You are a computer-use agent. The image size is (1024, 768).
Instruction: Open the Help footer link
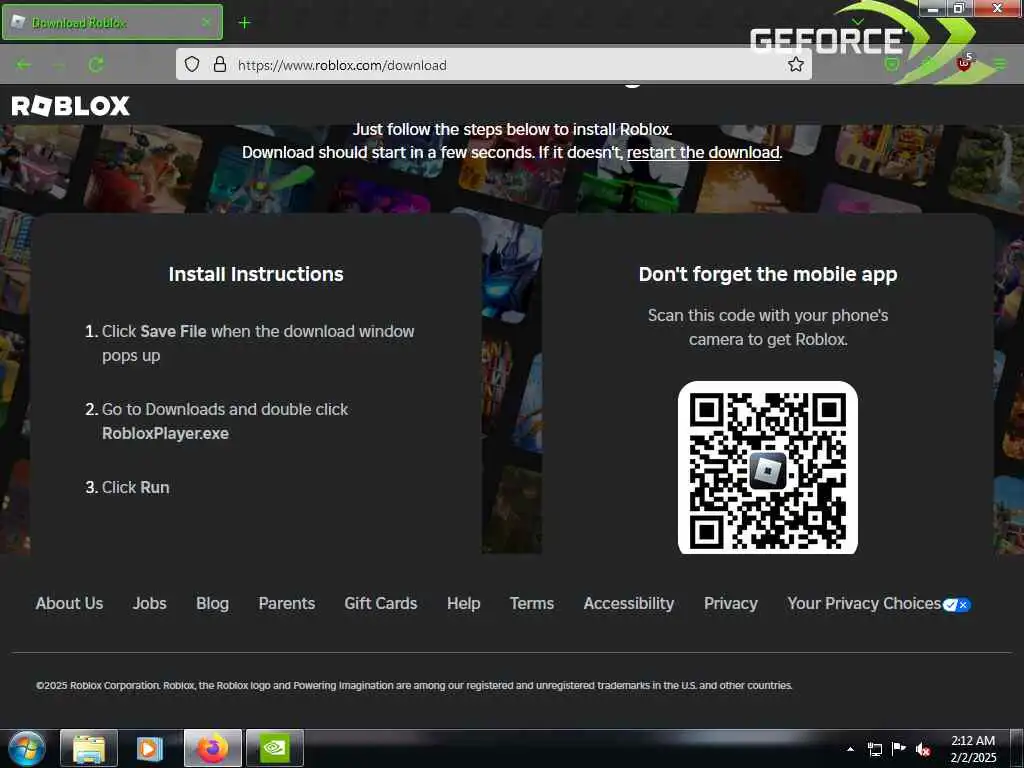coord(464,603)
